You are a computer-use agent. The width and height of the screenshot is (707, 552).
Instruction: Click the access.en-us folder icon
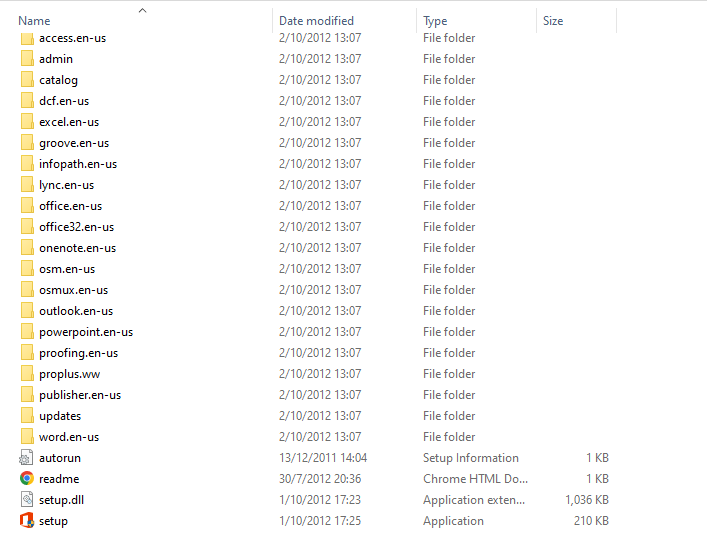pos(27,38)
